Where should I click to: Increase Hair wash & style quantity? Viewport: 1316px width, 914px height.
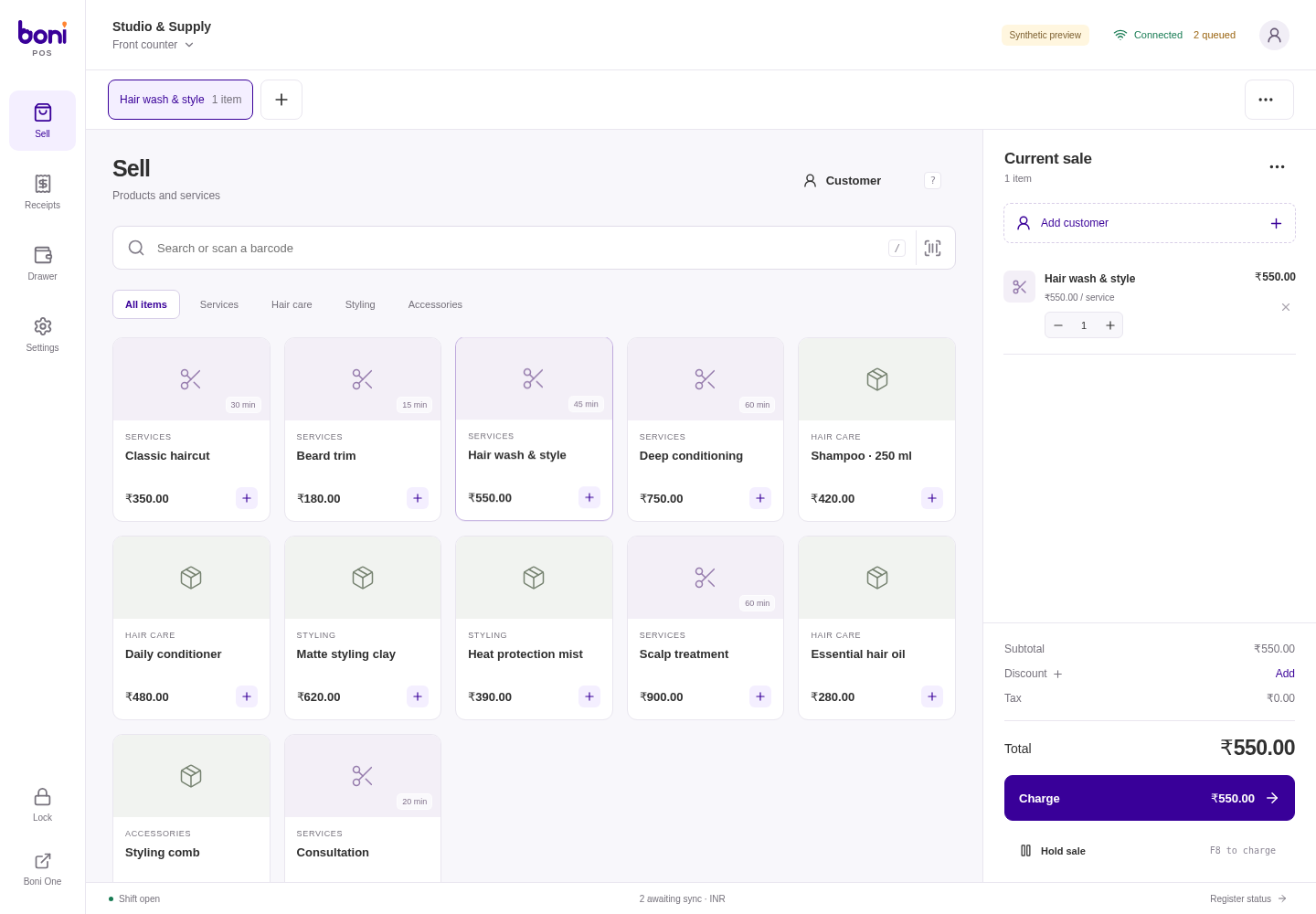[1110, 325]
